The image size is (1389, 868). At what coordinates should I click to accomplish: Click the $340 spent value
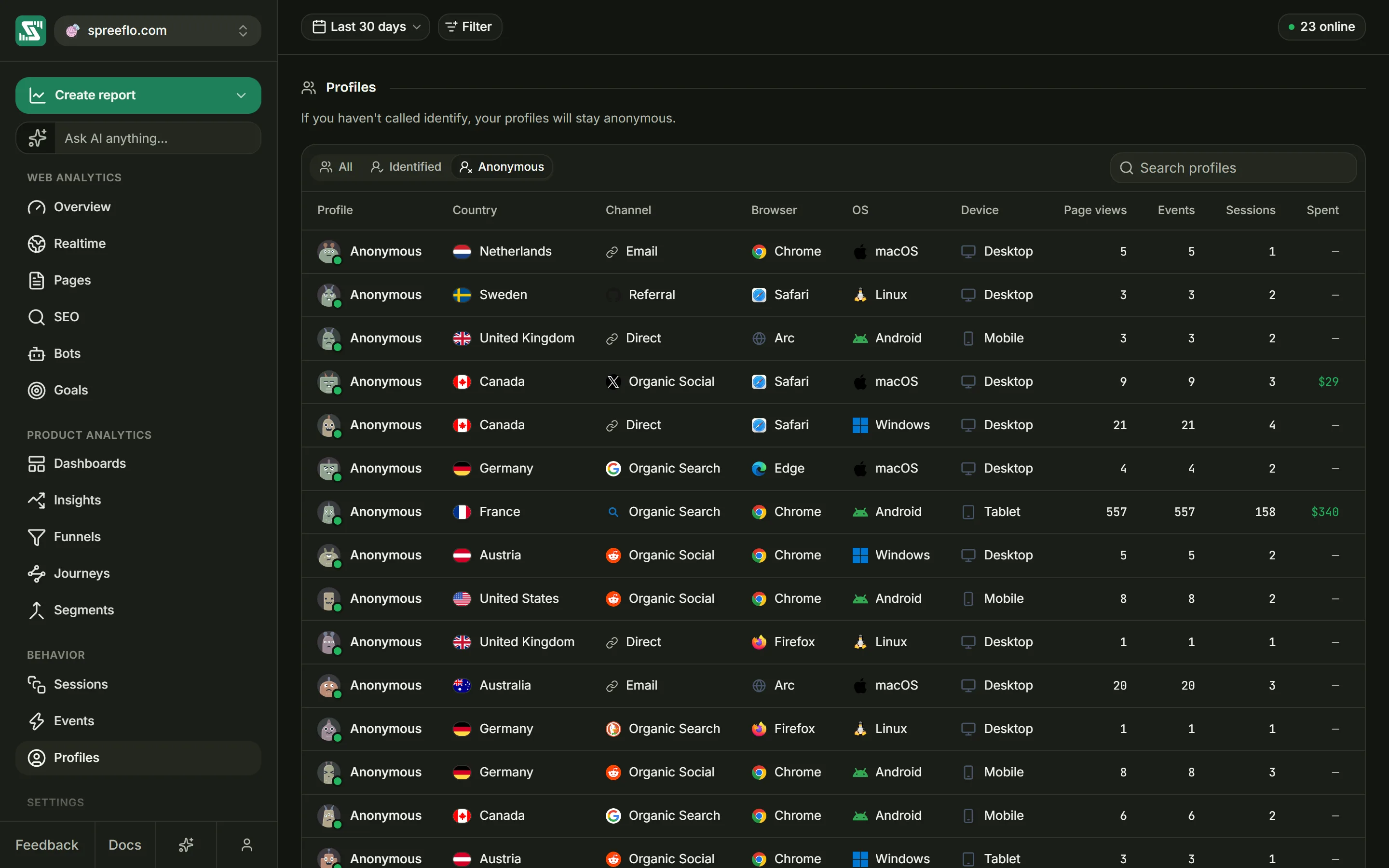[1325, 512]
